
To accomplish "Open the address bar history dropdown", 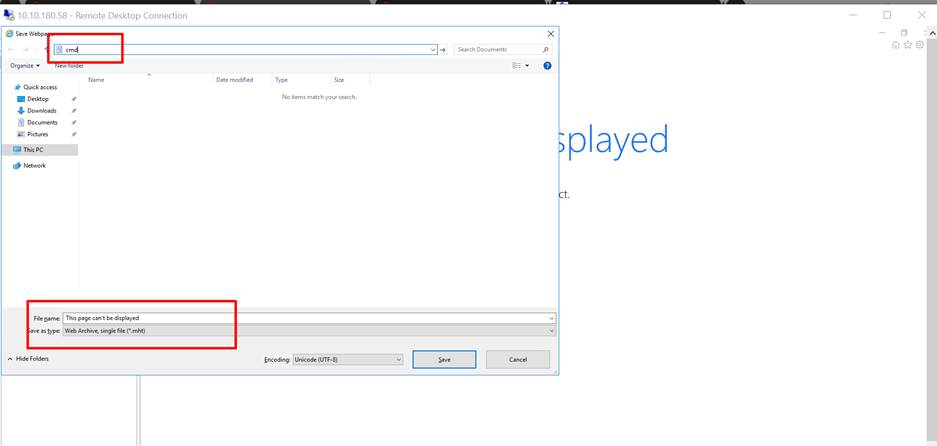I will click(433, 49).
